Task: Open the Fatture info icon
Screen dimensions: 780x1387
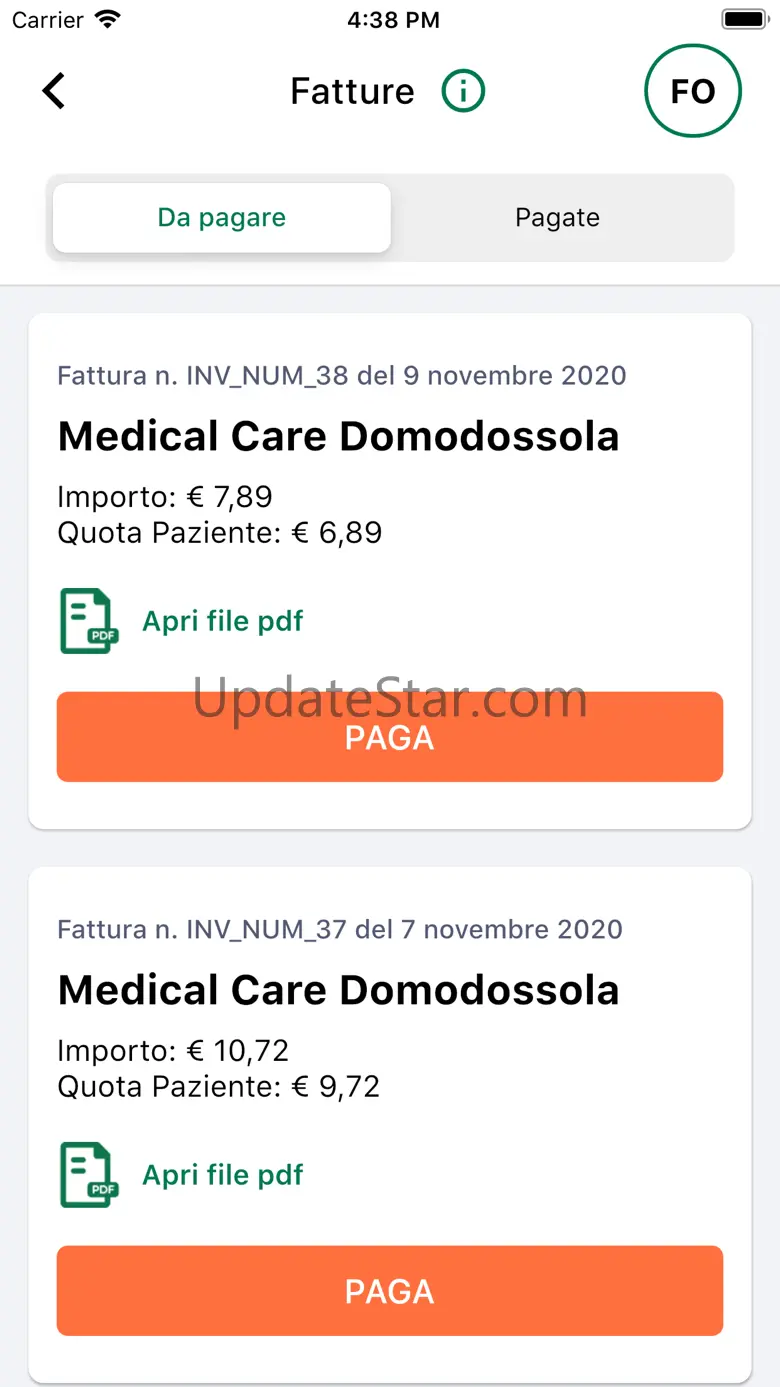Action: (x=463, y=92)
